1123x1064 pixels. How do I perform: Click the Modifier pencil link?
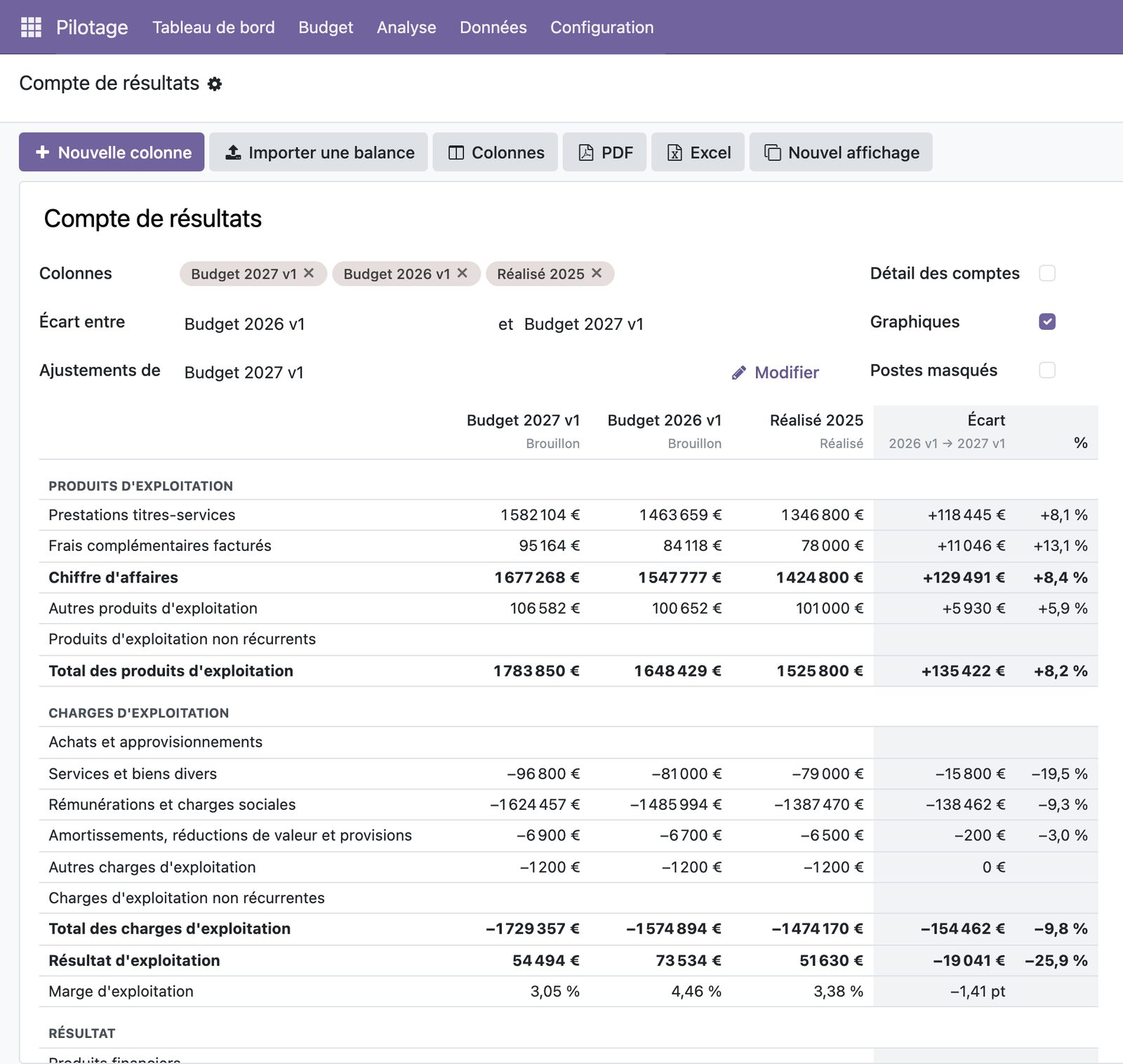click(775, 373)
